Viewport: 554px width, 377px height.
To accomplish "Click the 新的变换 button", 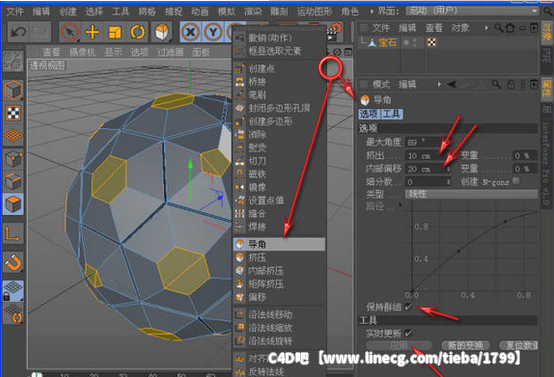I will click(x=465, y=345).
